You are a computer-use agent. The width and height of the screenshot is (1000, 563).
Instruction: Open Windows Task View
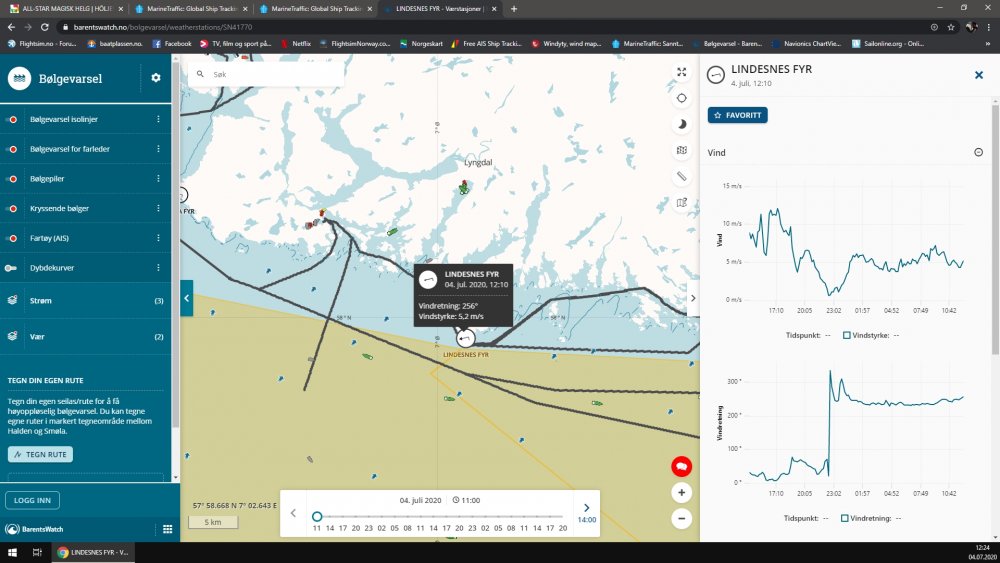(37, 552)
